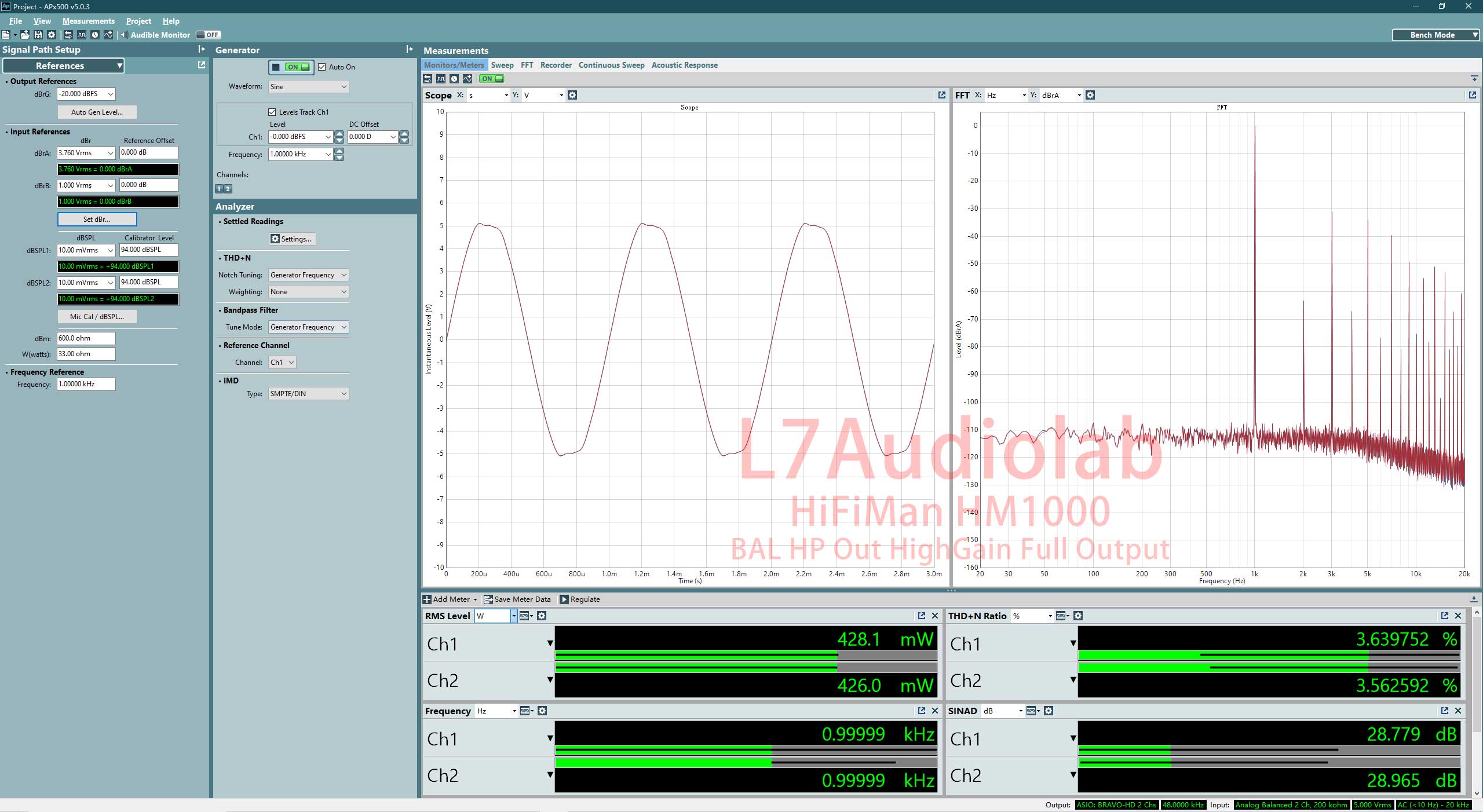Switch to the Continuous Sweep tab
Screen dimensions: 1483x812
point(611,65)
